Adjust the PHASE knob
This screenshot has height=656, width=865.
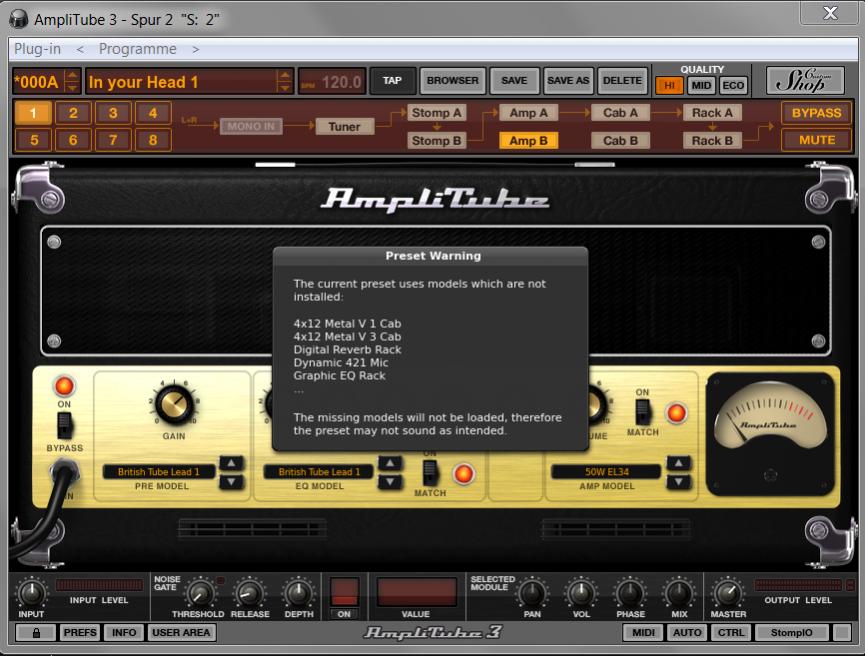point(630,593)
